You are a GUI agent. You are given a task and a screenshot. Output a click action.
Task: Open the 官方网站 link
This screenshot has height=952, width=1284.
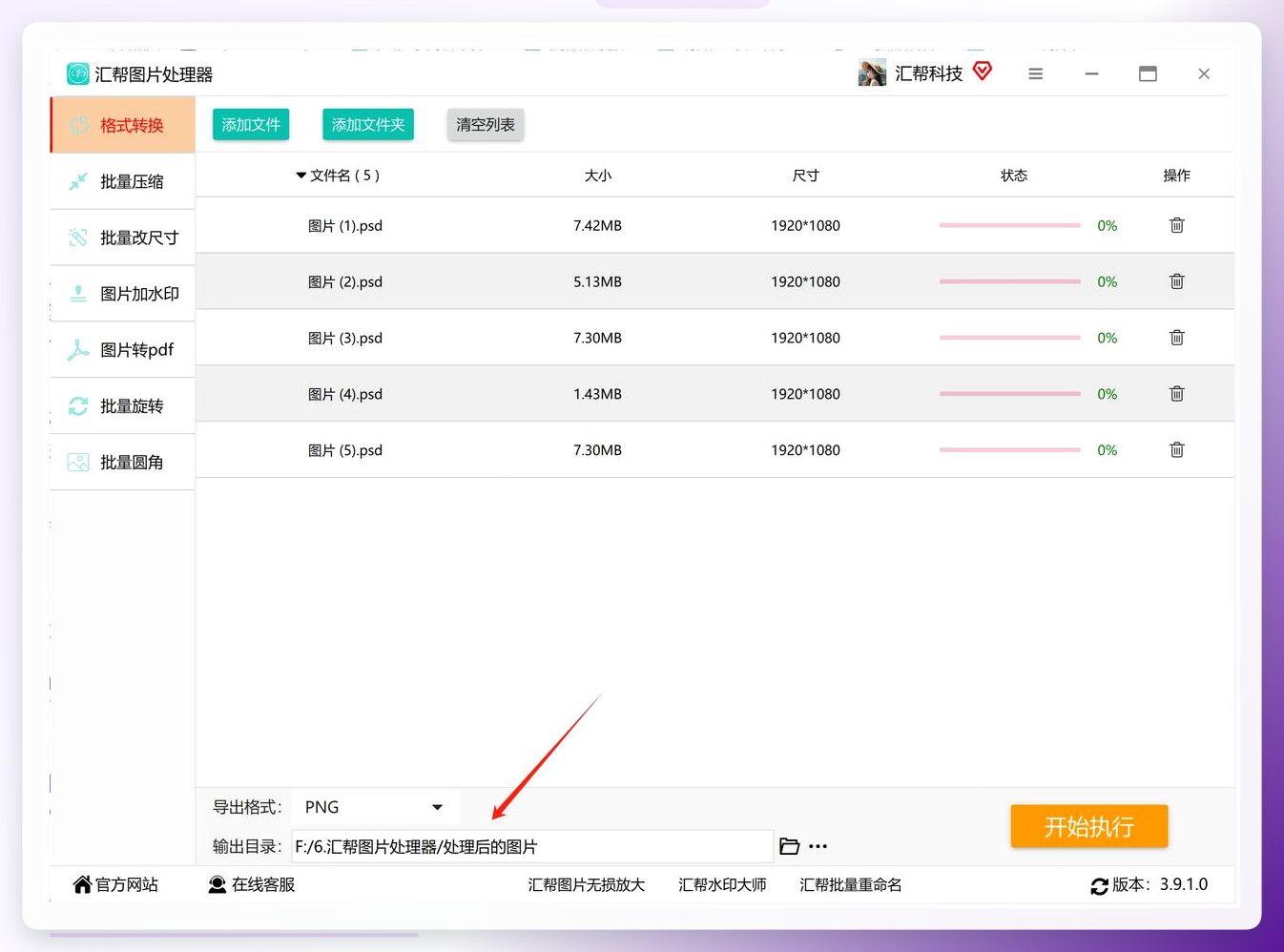tap(116, 885)
